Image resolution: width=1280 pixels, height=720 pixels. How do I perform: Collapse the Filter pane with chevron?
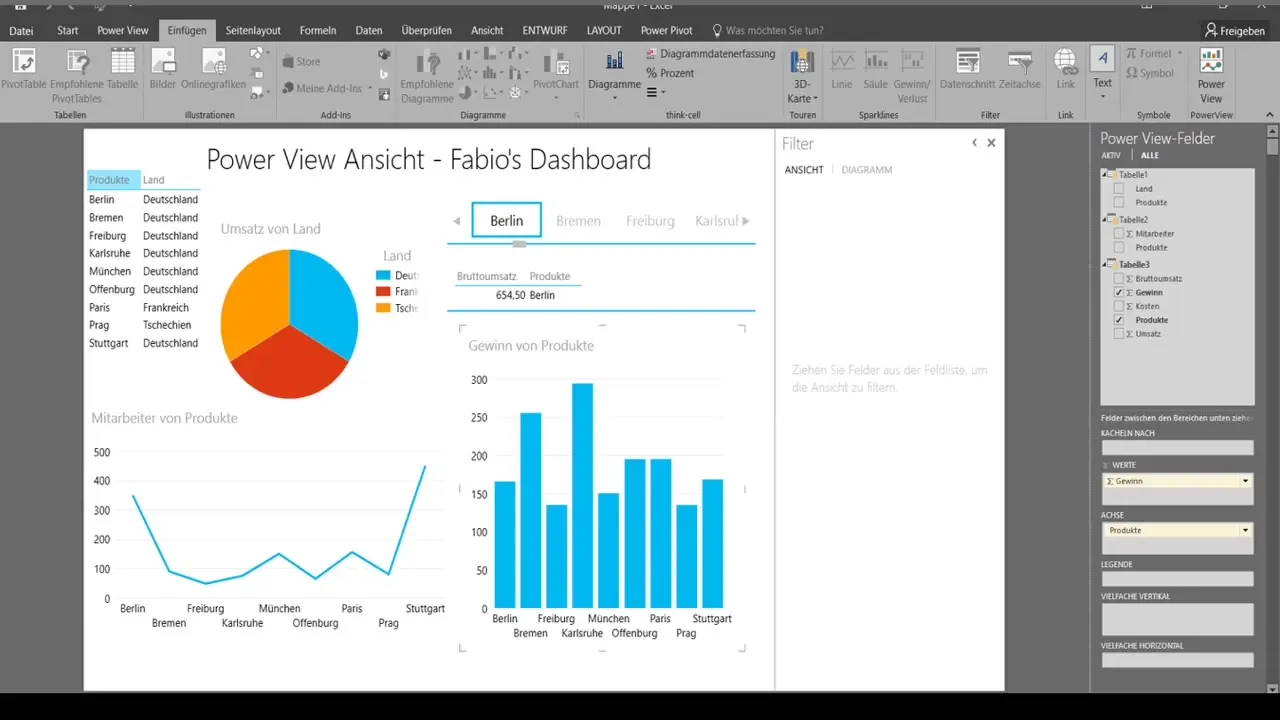975,143
